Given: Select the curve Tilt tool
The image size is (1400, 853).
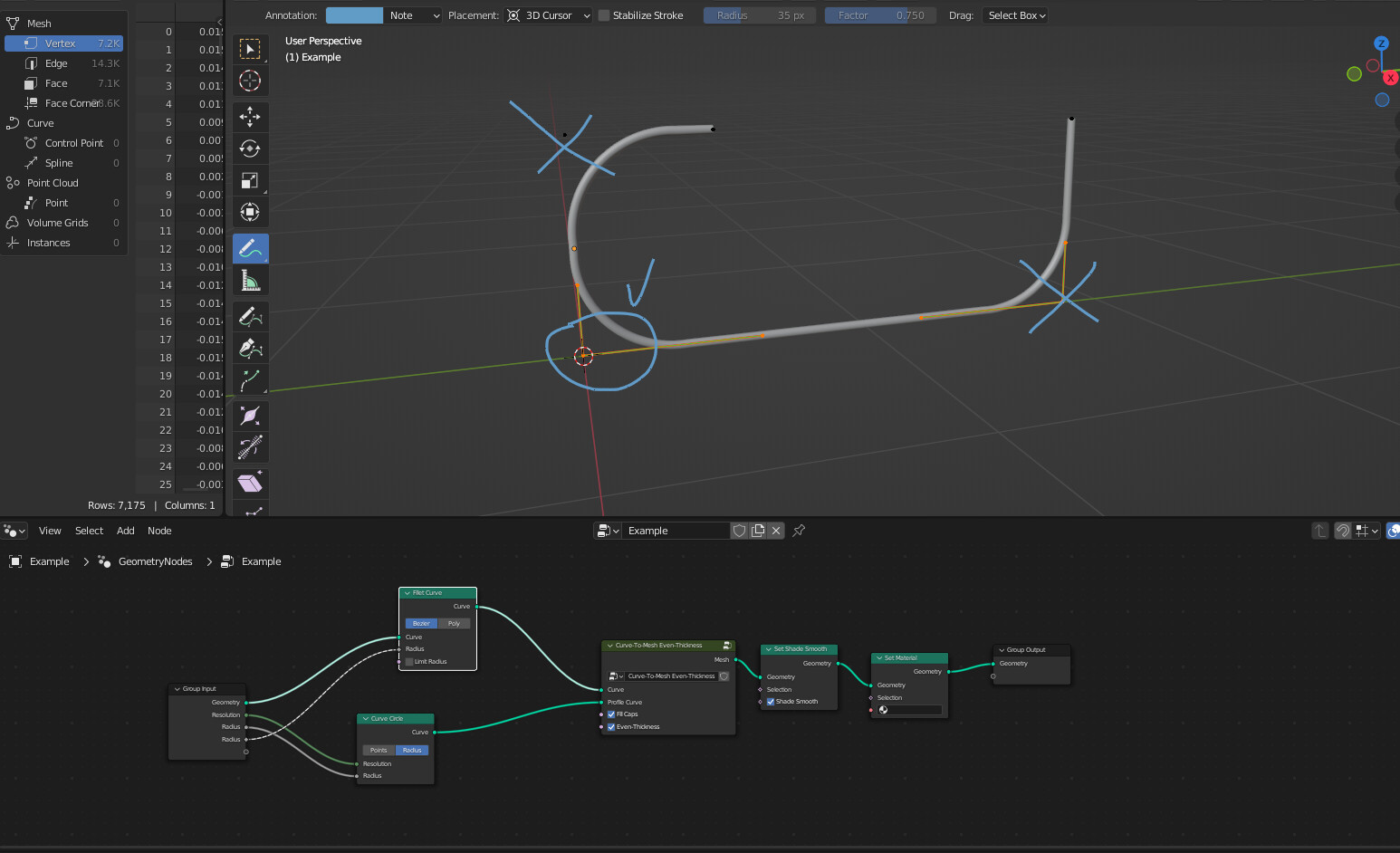Looking at the screenshot, I should point(250,447).
